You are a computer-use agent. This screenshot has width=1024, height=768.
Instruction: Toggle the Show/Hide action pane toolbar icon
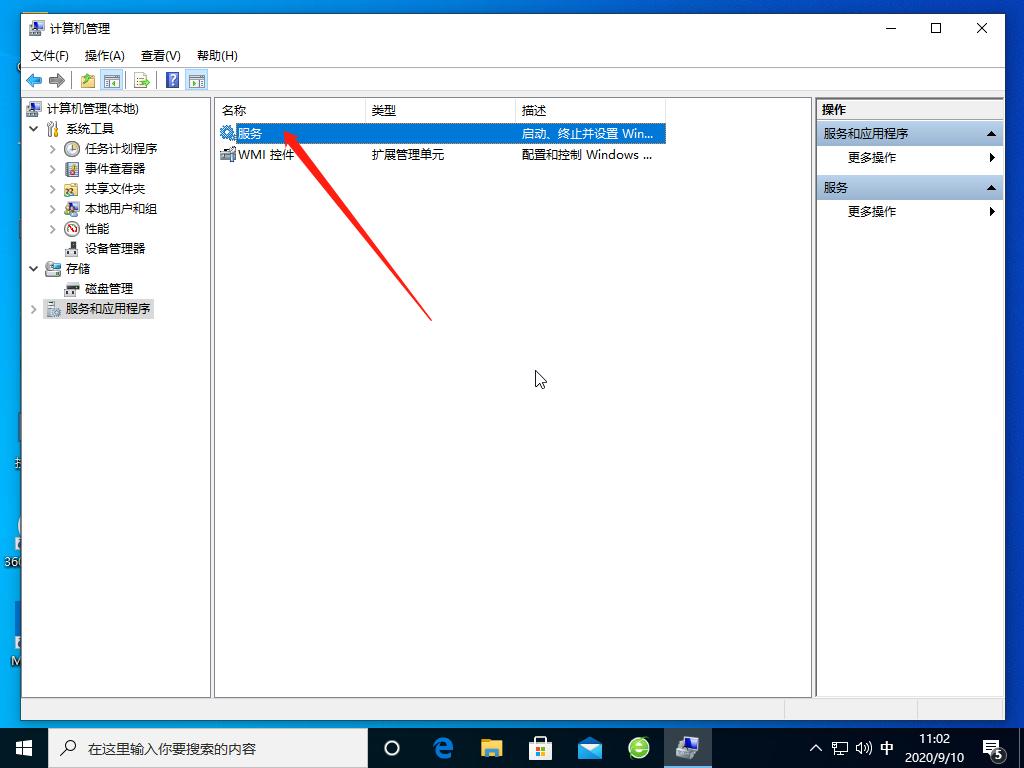196,80
